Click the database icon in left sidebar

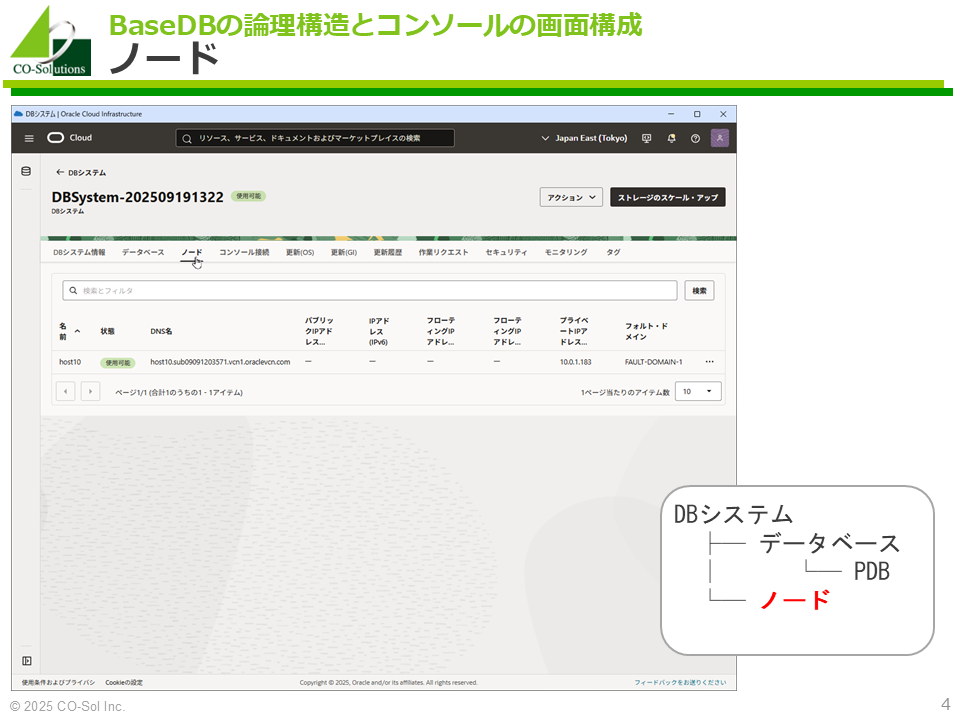(26, 171)
